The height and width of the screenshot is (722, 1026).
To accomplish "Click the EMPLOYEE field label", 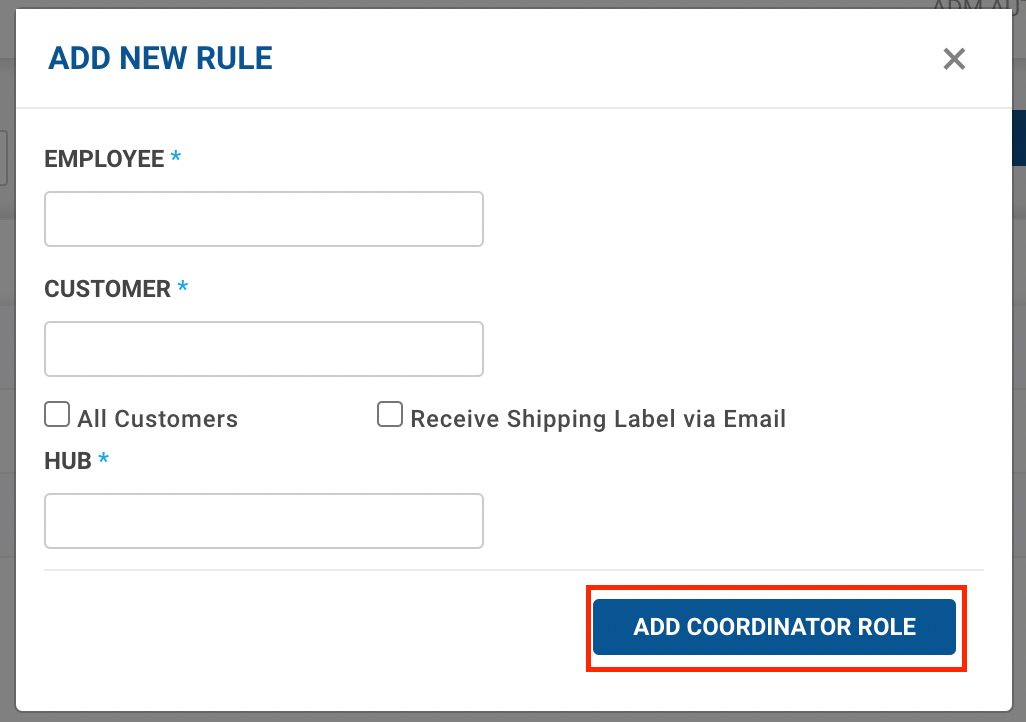I will point(104,159).
